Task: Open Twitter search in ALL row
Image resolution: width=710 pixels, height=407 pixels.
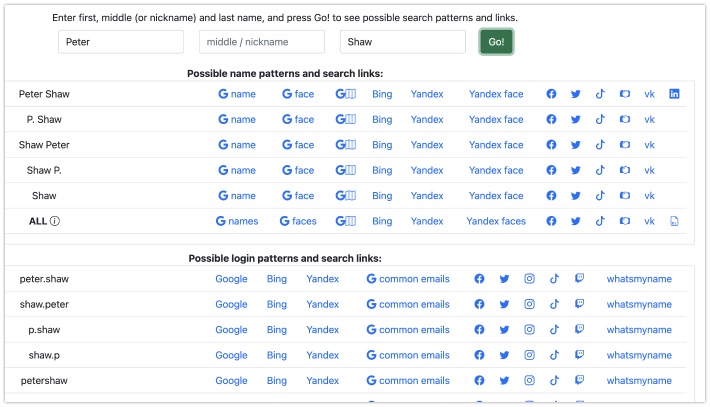Action: [576, 221]
